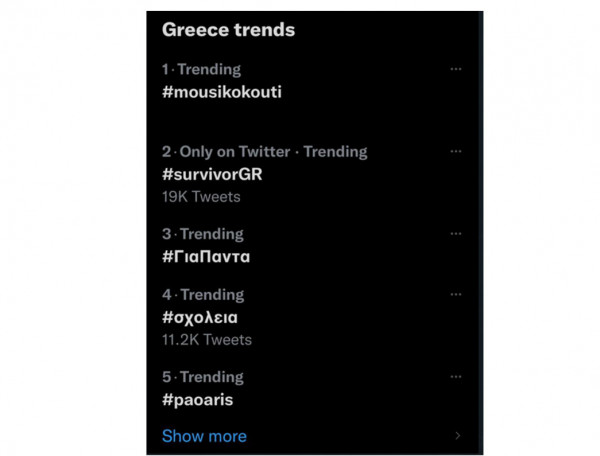Open more options for #survivorGR trend
This screenshot has height=456, width=600.
[x=456, y=151]
